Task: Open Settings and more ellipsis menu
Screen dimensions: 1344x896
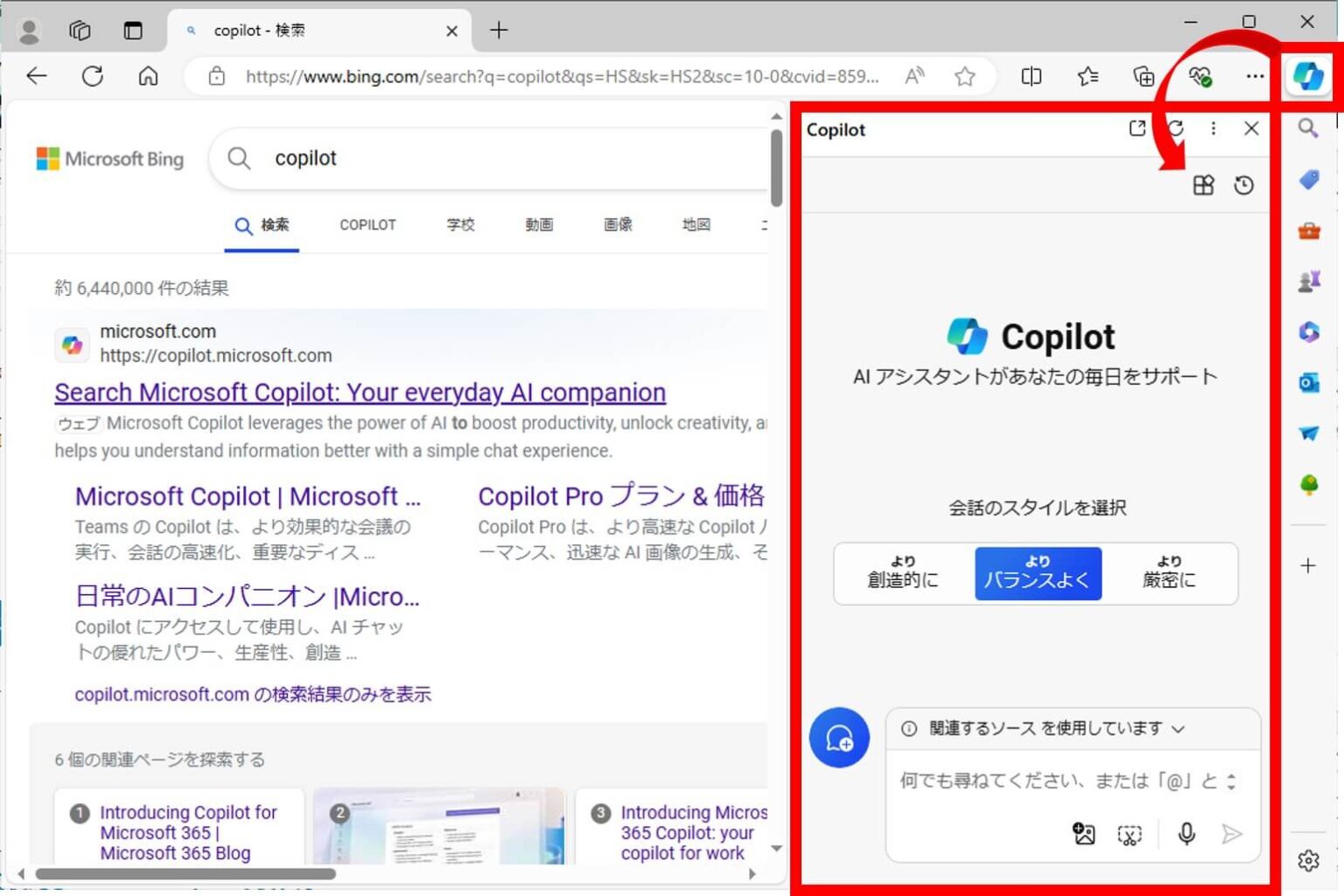Action: 1255,76
